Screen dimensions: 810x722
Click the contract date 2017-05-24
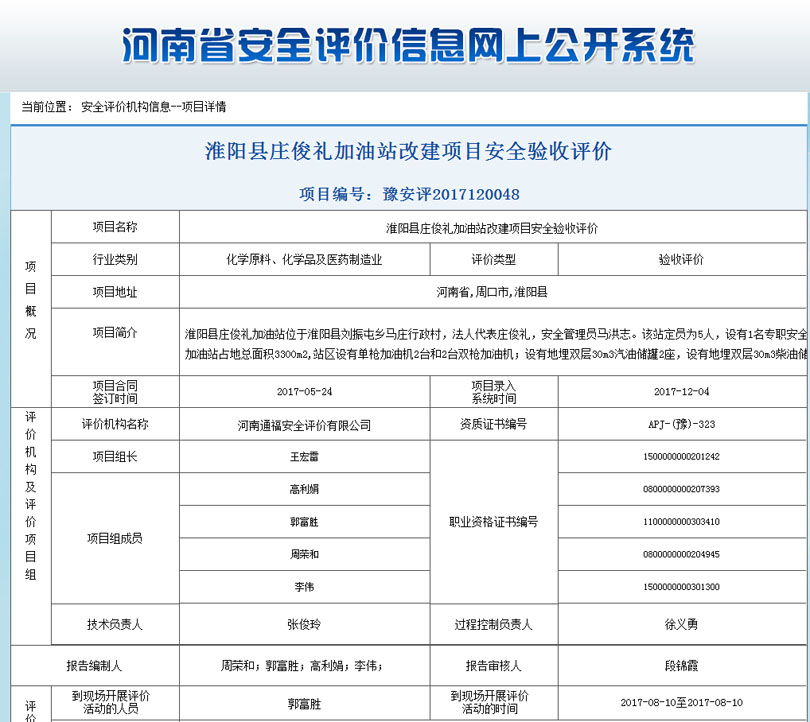tap(304, 392)
